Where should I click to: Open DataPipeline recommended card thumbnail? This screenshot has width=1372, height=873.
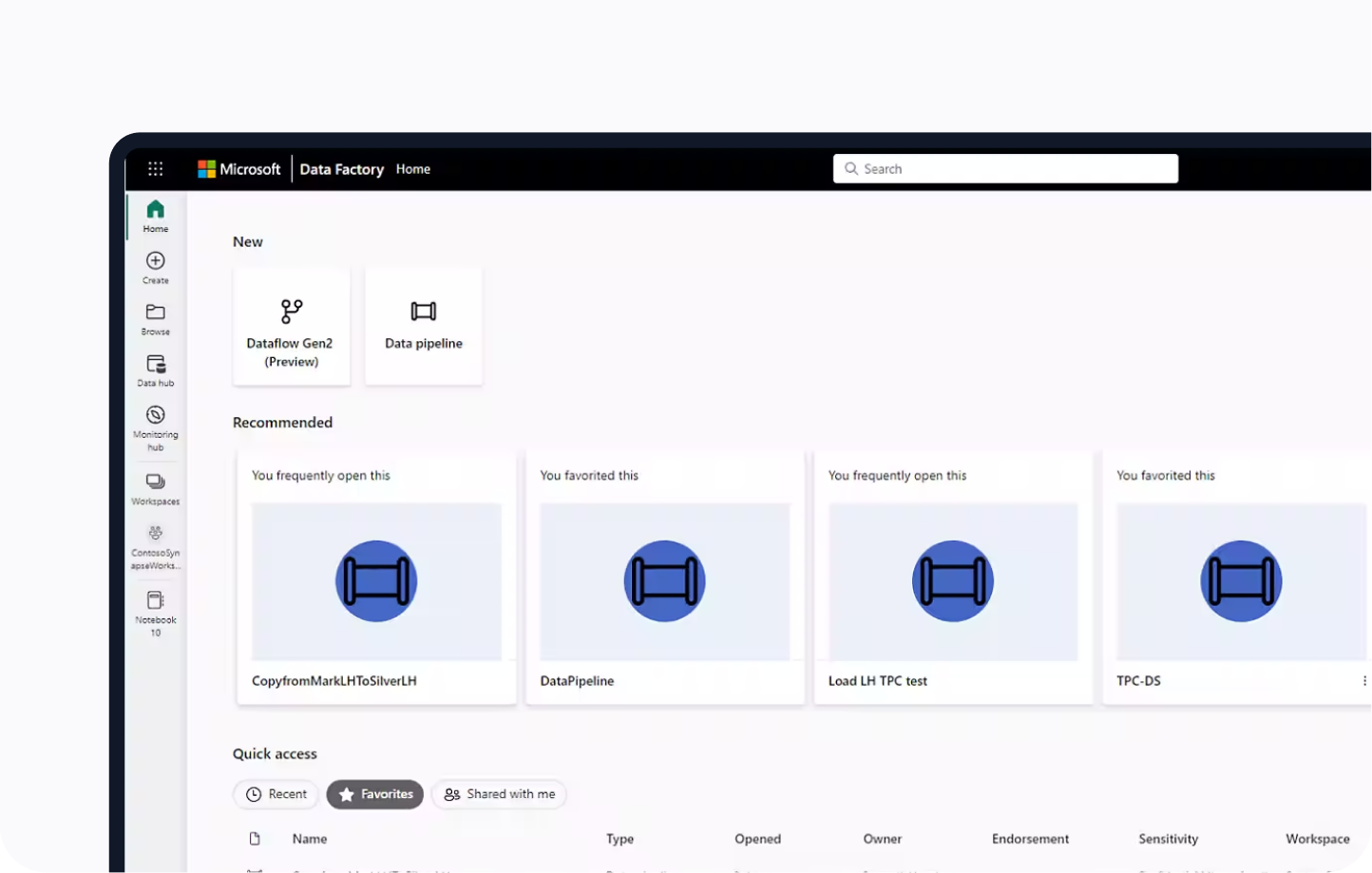pos(664,581)
